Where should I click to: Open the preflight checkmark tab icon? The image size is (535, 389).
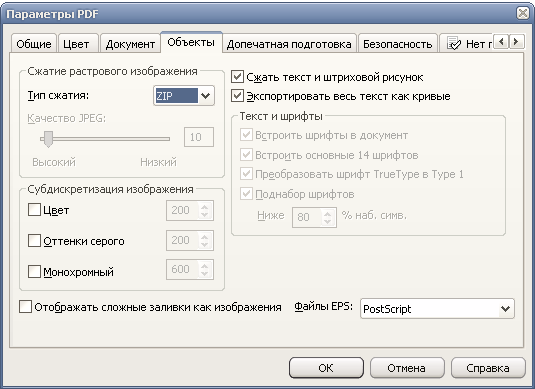tap(454, 44)
